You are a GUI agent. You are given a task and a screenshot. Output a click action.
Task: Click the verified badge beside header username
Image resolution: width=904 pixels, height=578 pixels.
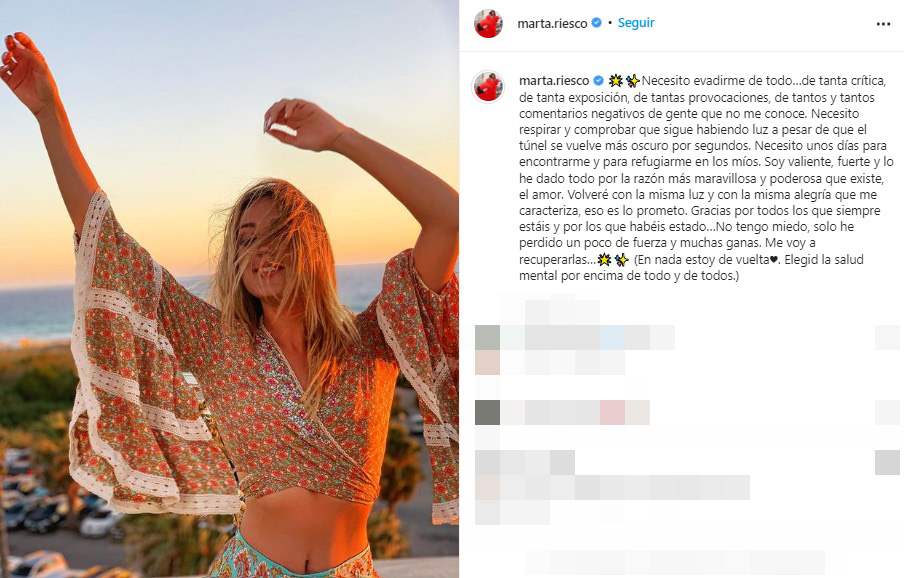597,23
